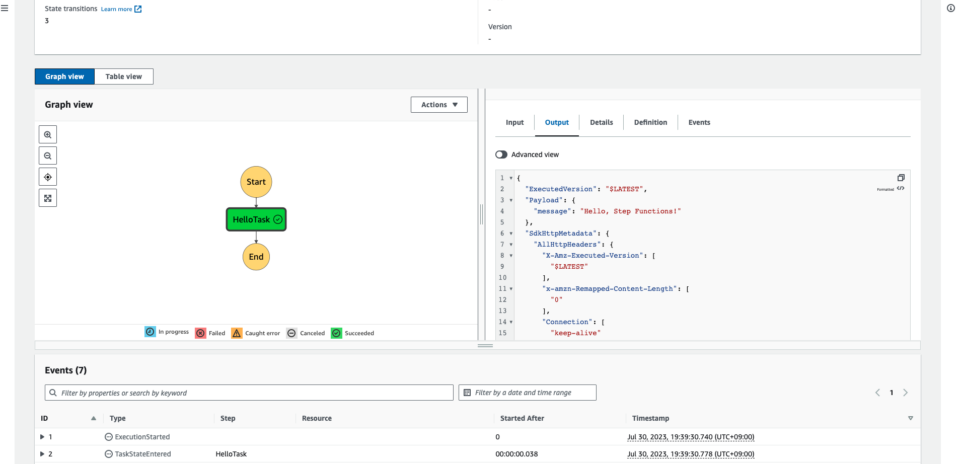960x464 pixels.
Task: Toggle the Advanced view switch
Action: (501, 155)
